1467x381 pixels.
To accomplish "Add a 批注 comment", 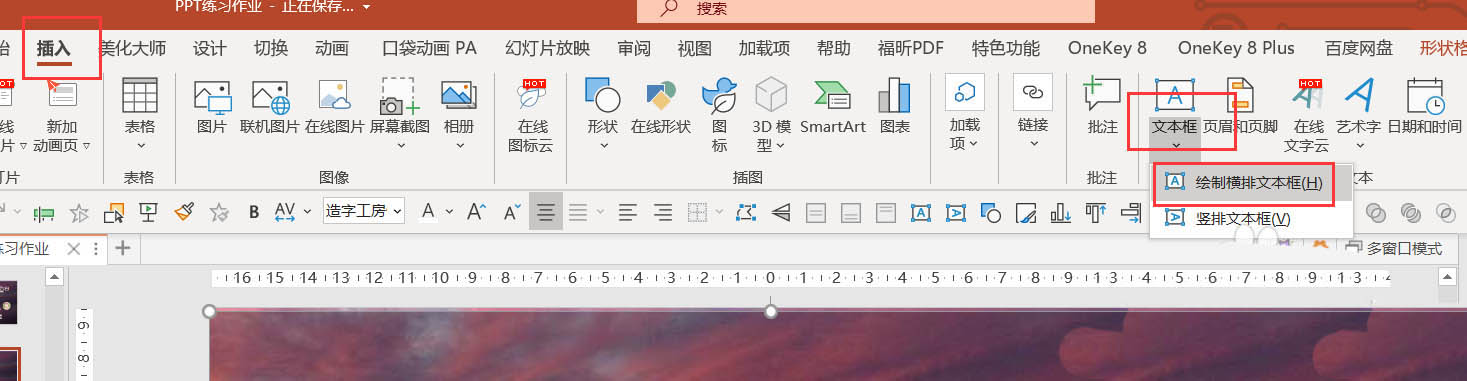I will click(1102, 107).
